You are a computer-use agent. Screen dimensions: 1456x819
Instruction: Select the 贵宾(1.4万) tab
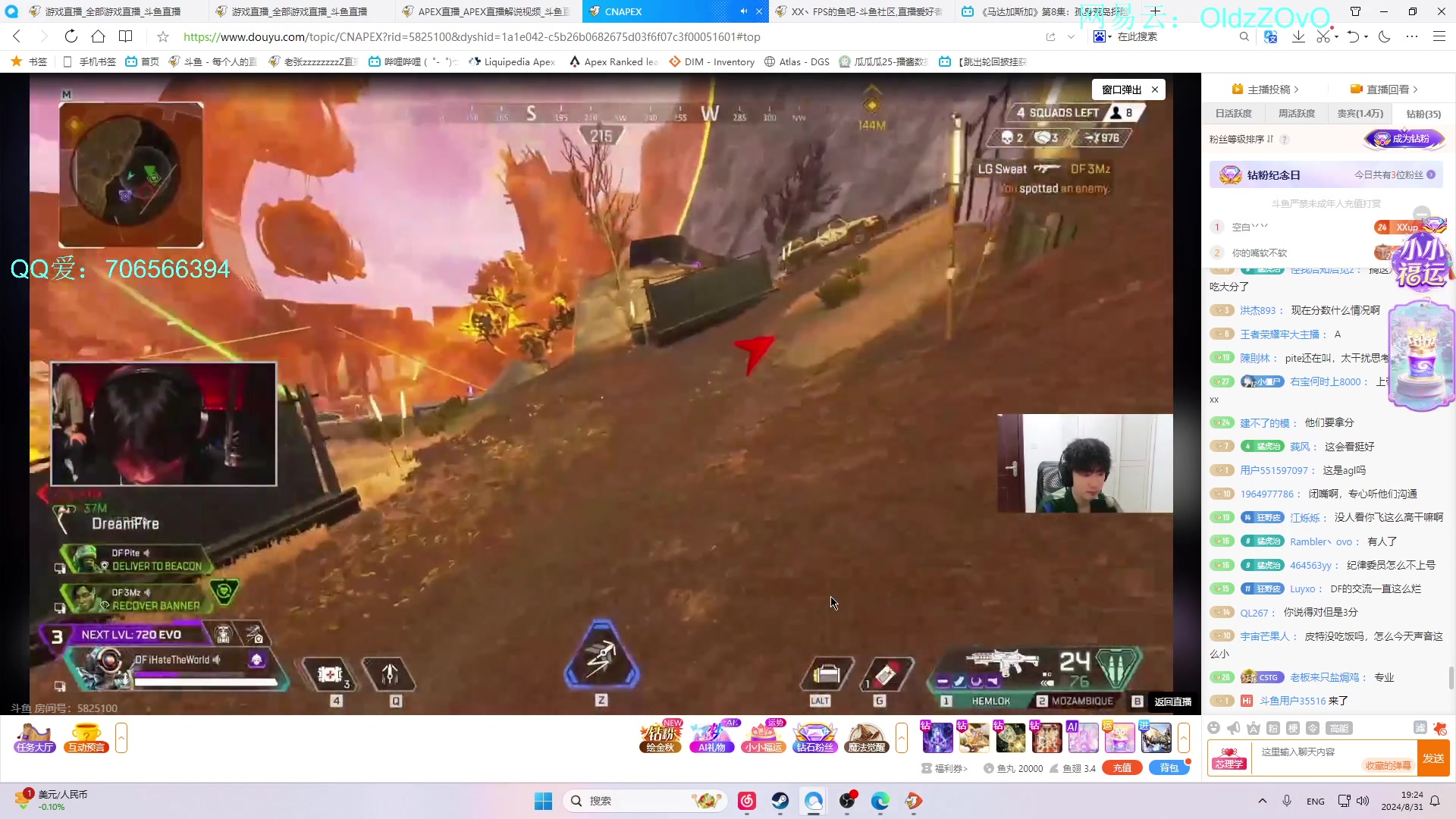tap(1360, 114)
